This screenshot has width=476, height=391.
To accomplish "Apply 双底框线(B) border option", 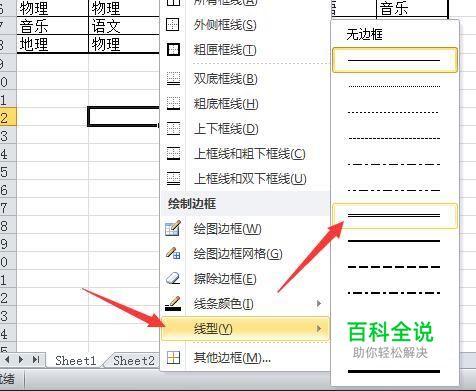I will tap(244, 79).
